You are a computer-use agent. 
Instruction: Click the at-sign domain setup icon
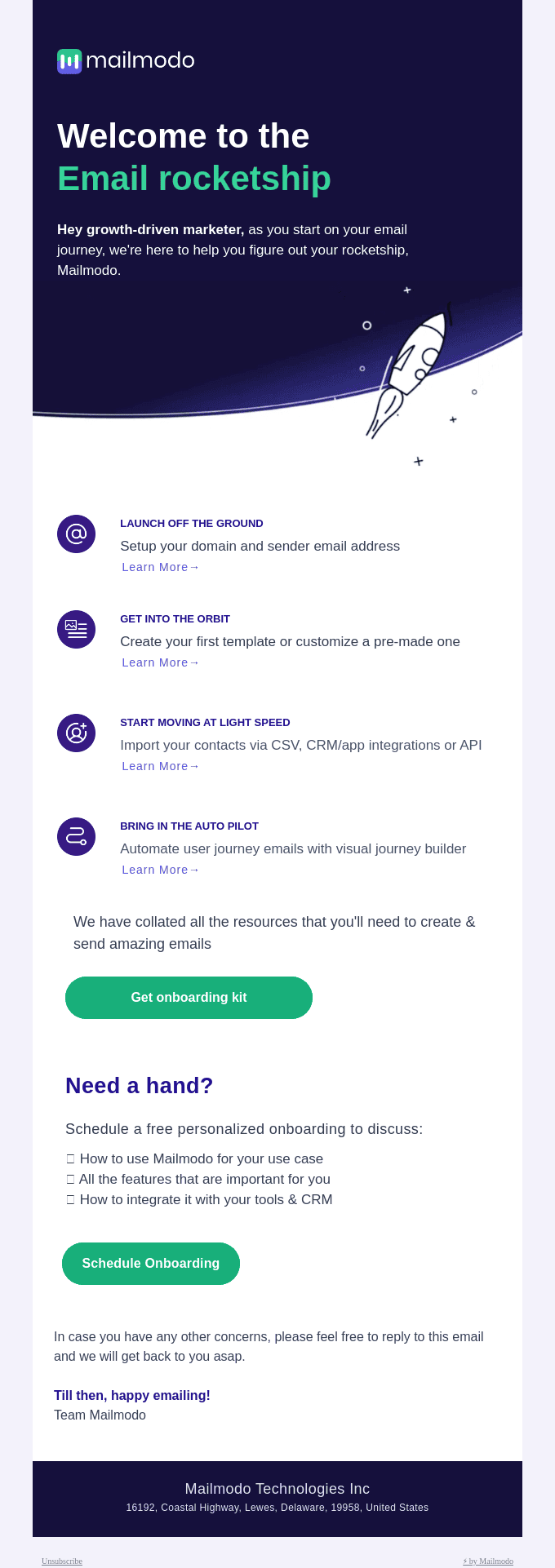point(76,534)
